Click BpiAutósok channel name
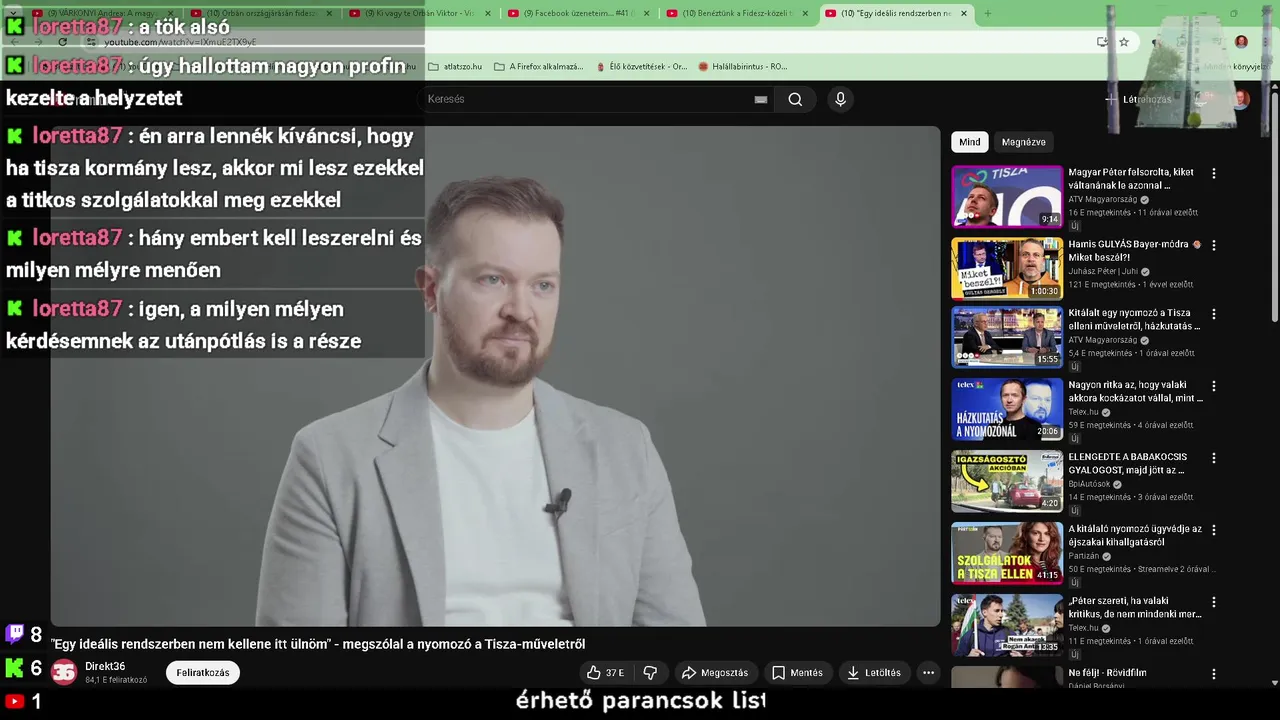1280x720 pixels. pyautogui.click(x=1089, y=484)
